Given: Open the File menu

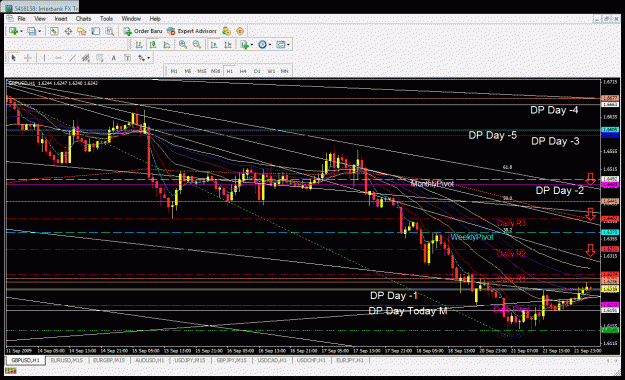Looking at the screenshot, I should click(22, 19).
